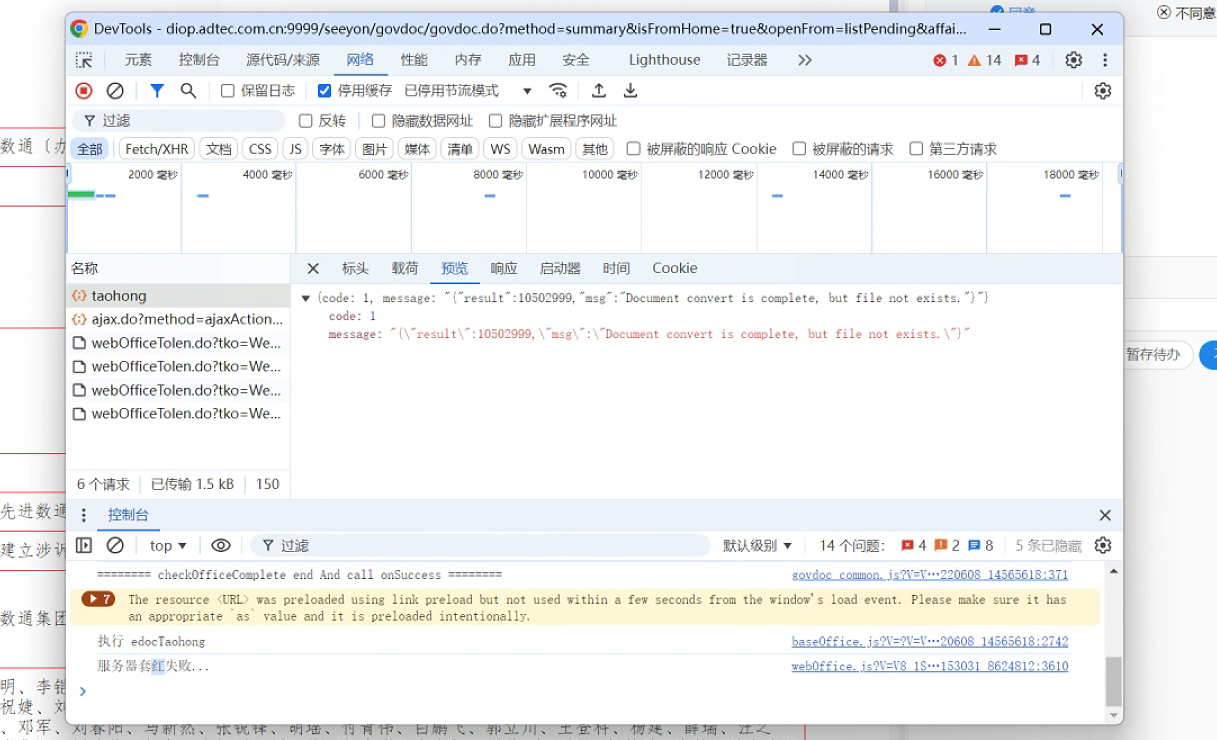Open network search magnifier icon
1217x740 pixels.
point(188,91)
